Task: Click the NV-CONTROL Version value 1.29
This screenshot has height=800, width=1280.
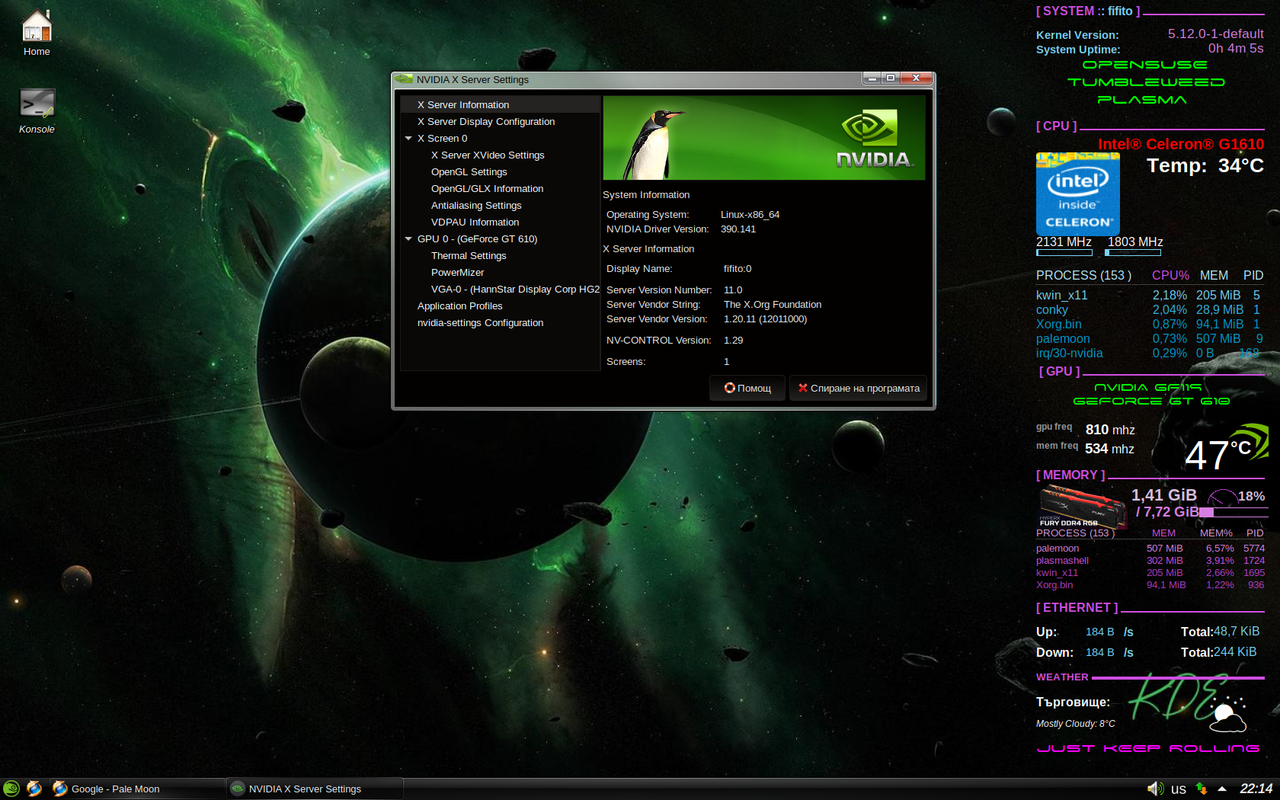Action: pos(733,341)
